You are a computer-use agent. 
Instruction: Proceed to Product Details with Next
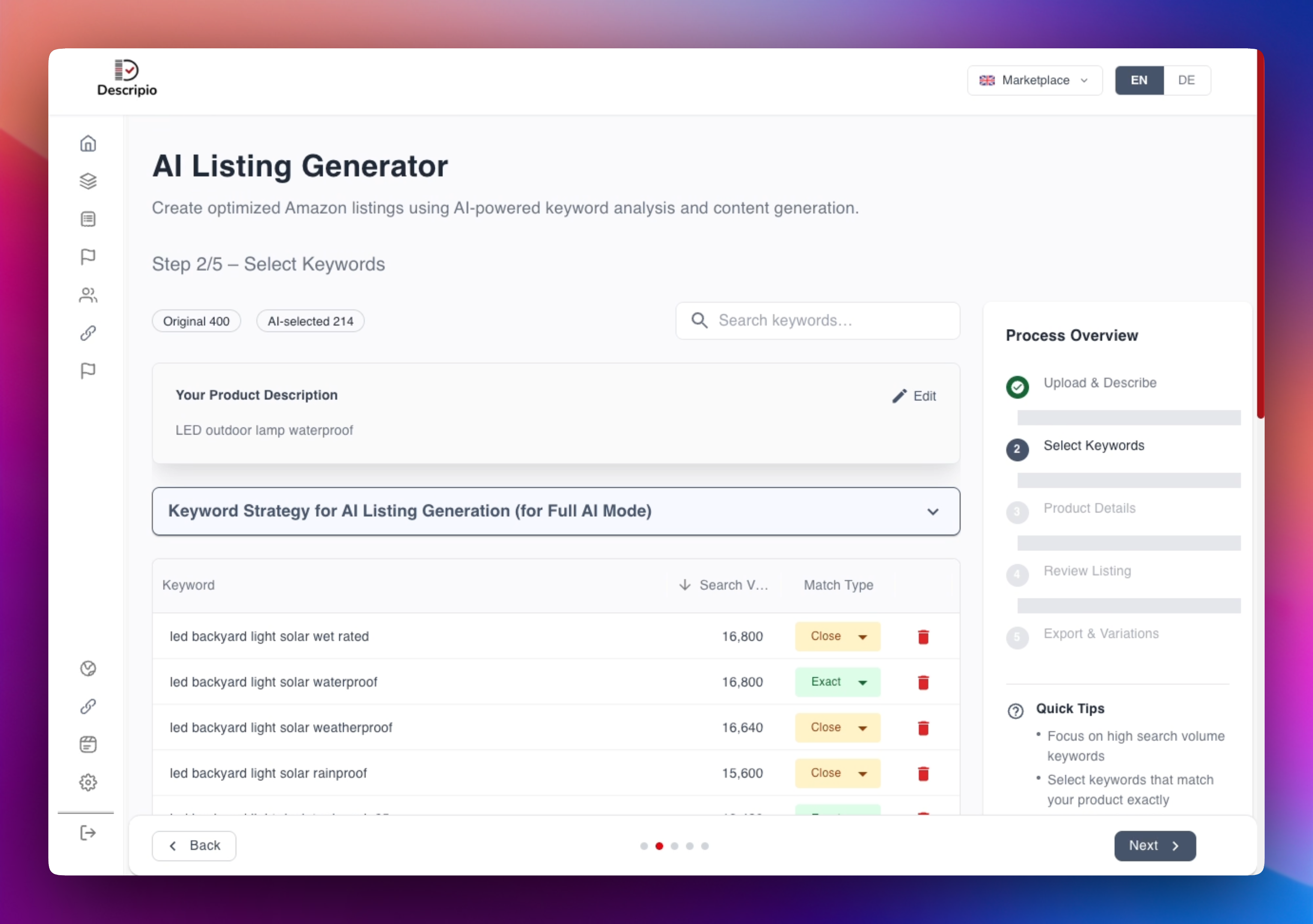1154,845
